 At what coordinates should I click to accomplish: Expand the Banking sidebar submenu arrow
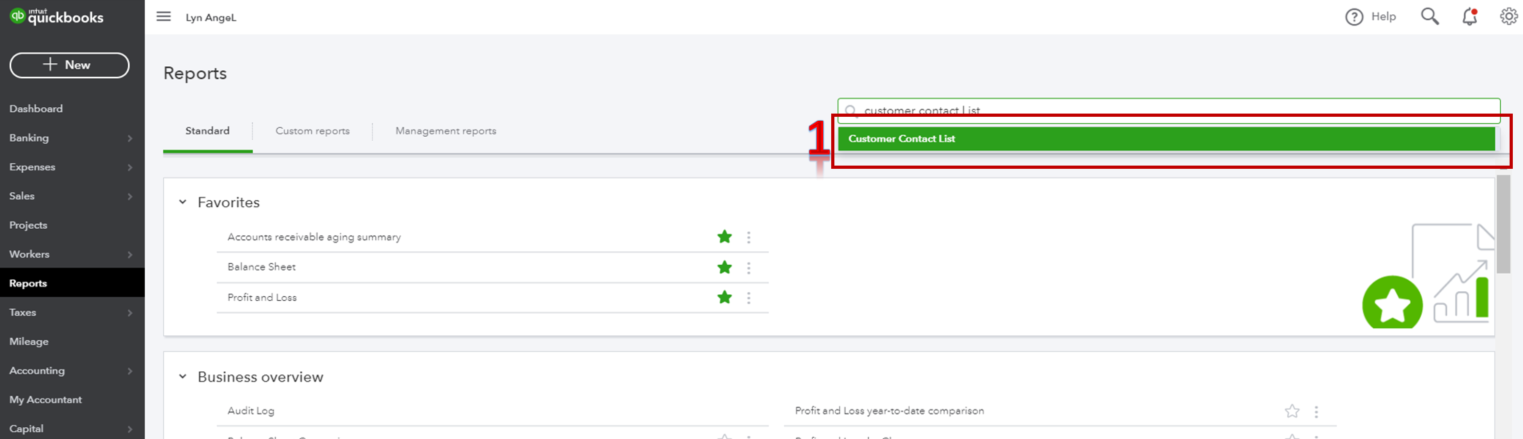coord(130,138)
